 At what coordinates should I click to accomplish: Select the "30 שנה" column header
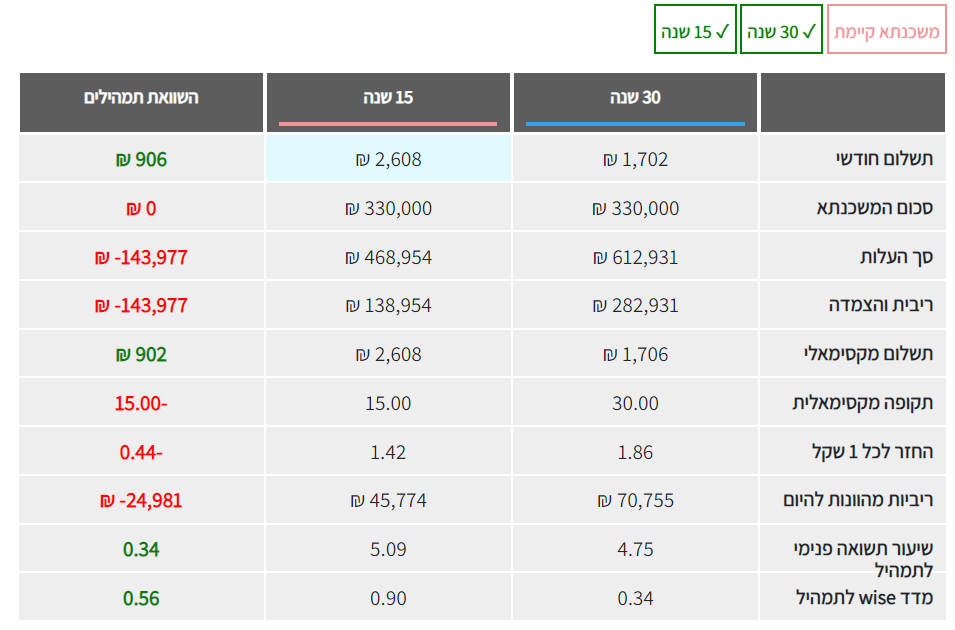[635, 98]
